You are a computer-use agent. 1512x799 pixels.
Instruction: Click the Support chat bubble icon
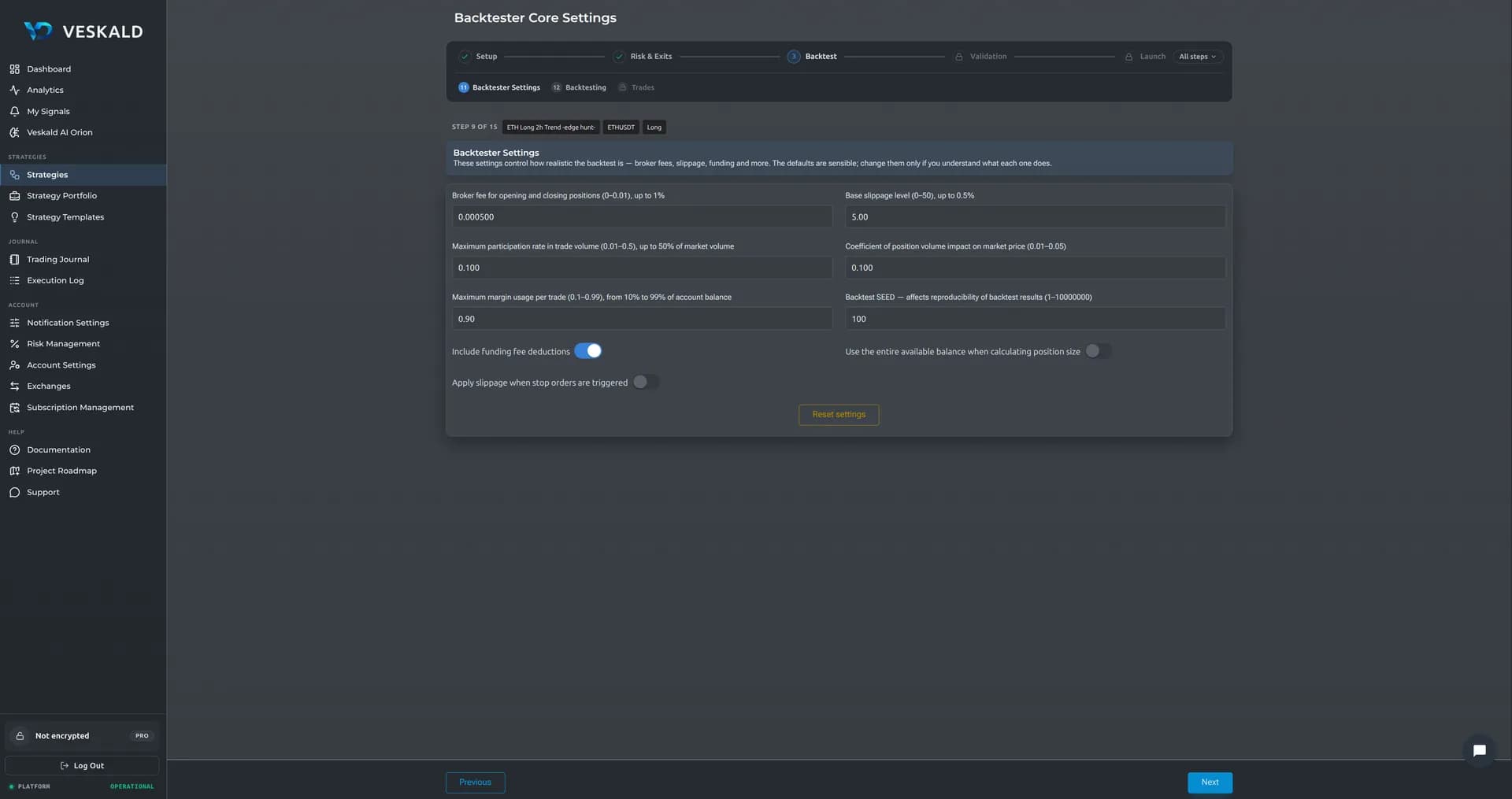click(x=14, y=492)
